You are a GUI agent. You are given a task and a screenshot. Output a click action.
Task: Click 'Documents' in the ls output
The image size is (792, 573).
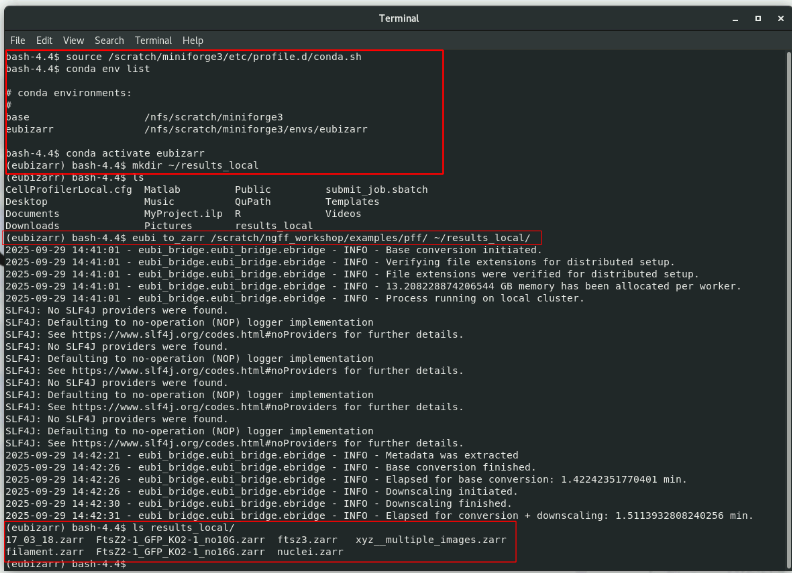click(32, 214)
